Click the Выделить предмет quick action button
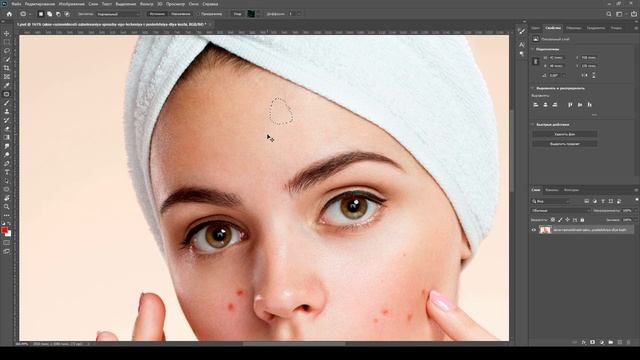 [564, 144]
